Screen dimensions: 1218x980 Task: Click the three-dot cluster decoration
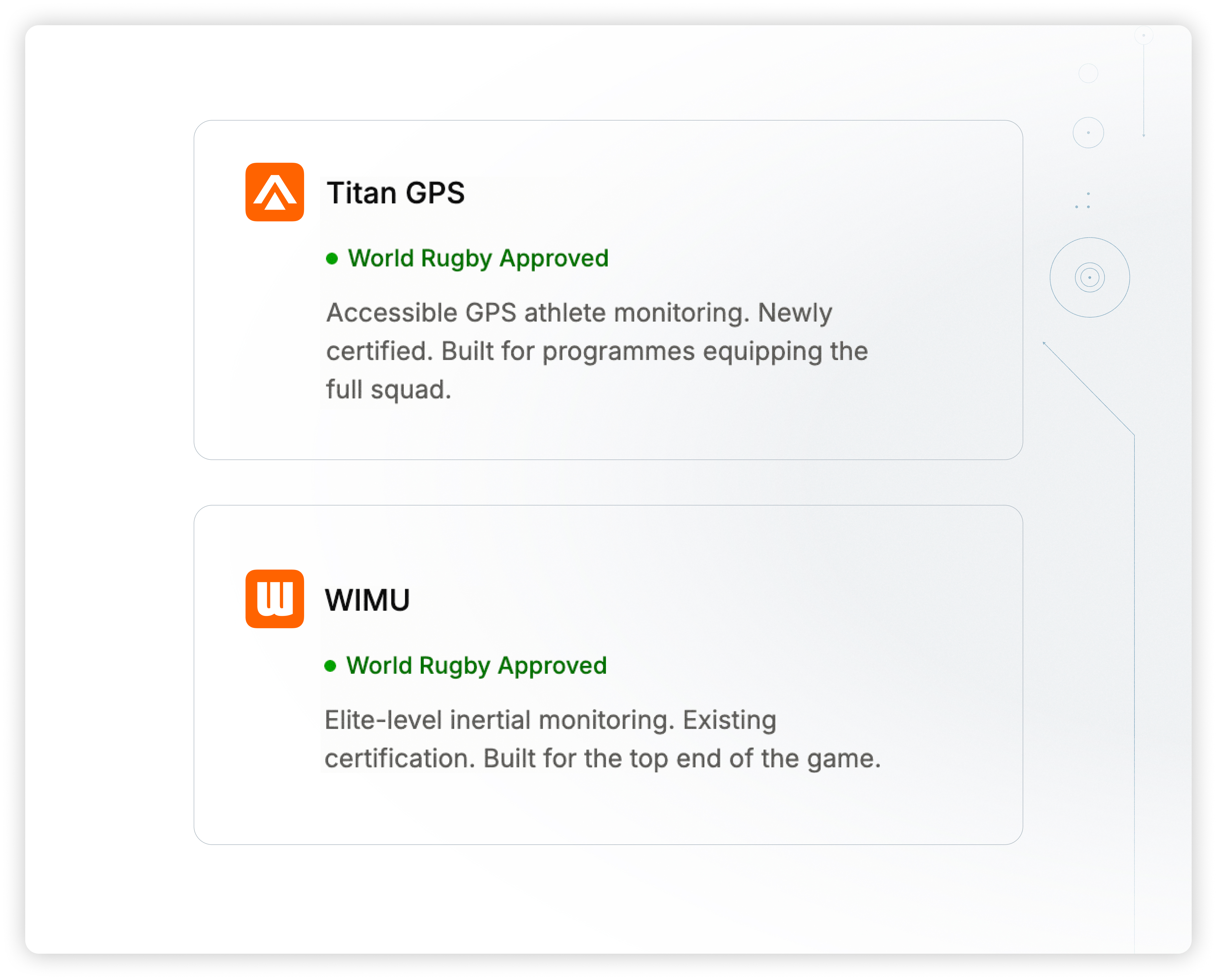pos(1083,201)
